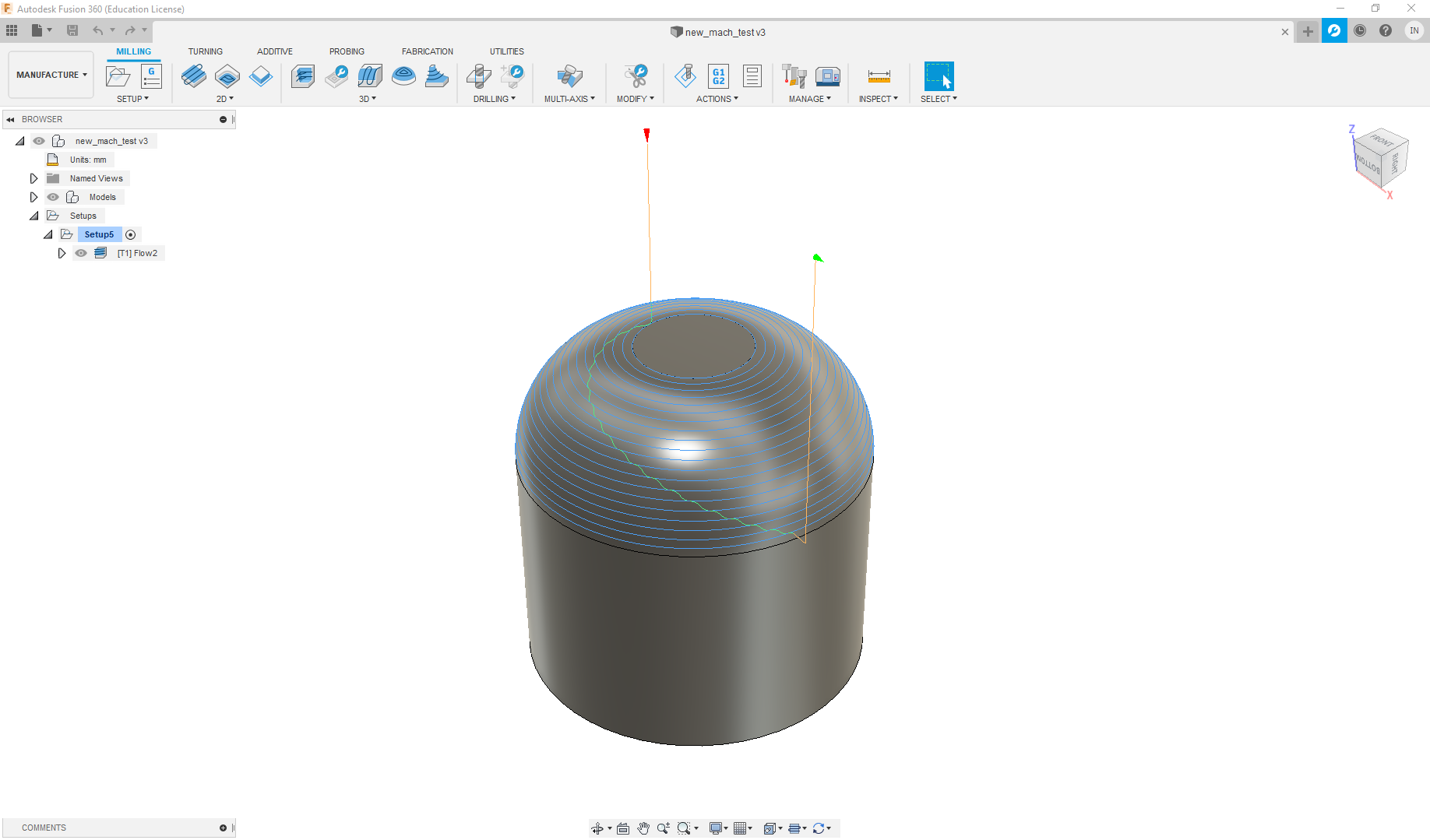Viewport: 1430px width, 840px height.
Task: Open the FABRICATION tab
Action: (x=427, y=51)
